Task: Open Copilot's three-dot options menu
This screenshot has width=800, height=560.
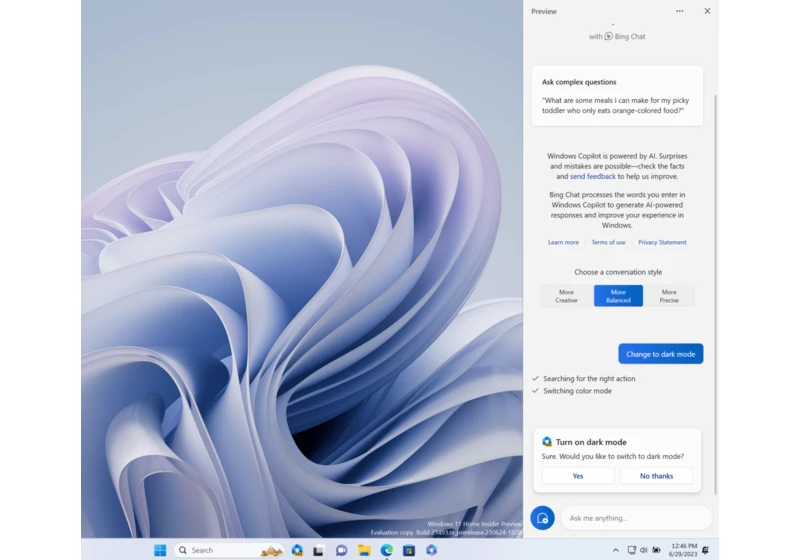Action: click(680, 11)
